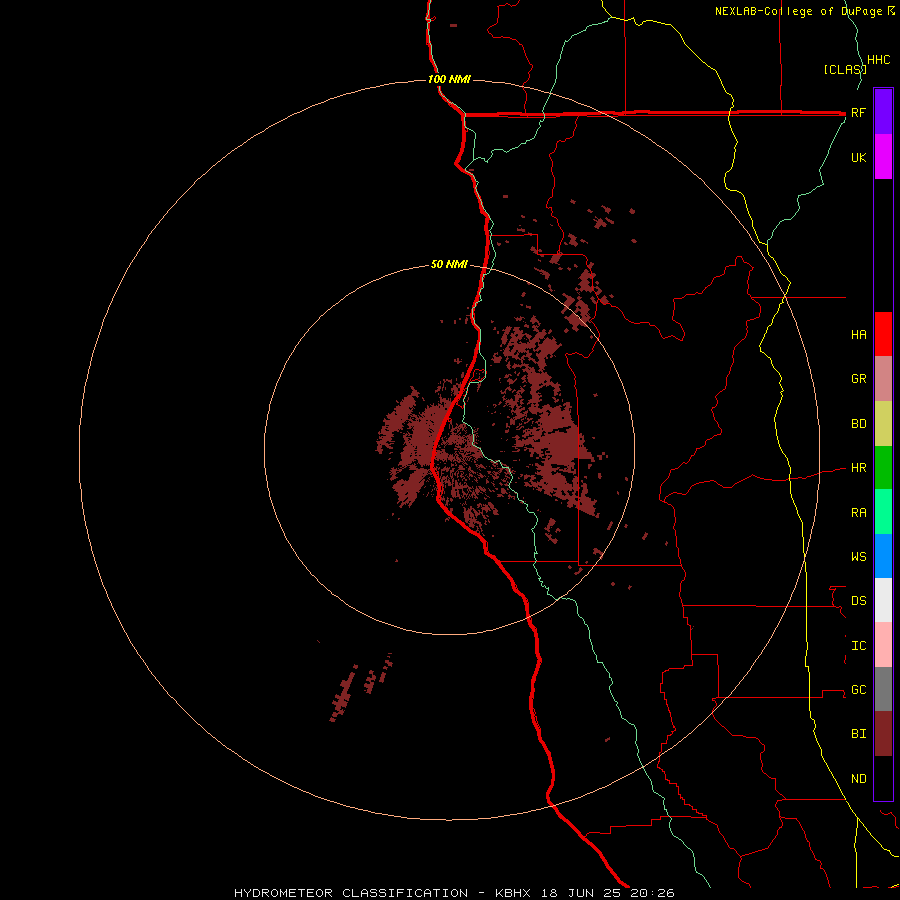Screen dimensions: 900x900
Task: Select the GC gray legend swatch
Action: pyautogui.click(x=883, y=689)
